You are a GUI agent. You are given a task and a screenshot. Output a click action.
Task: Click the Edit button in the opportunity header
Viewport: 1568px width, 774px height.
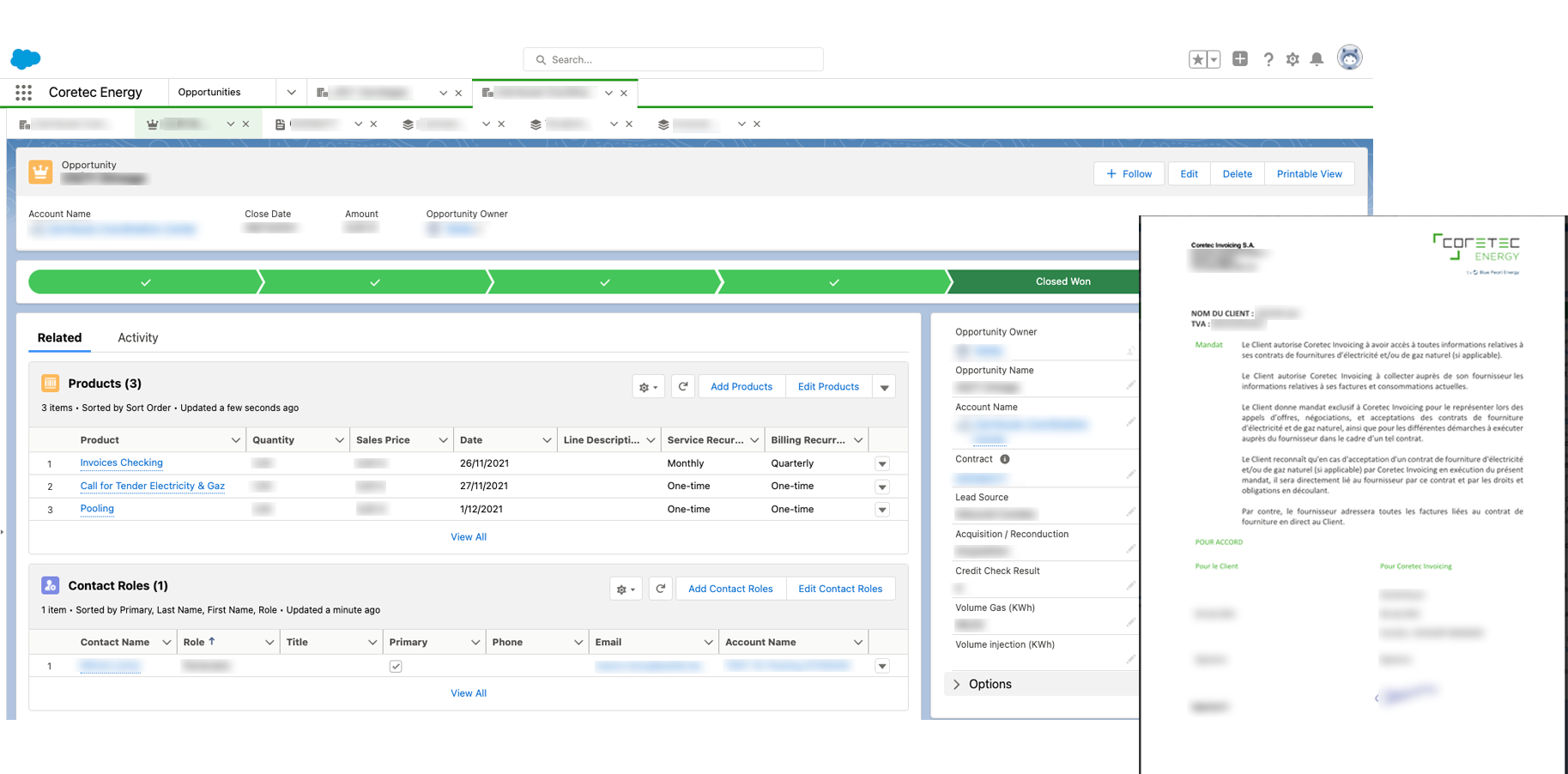(x=1189, y=173)
